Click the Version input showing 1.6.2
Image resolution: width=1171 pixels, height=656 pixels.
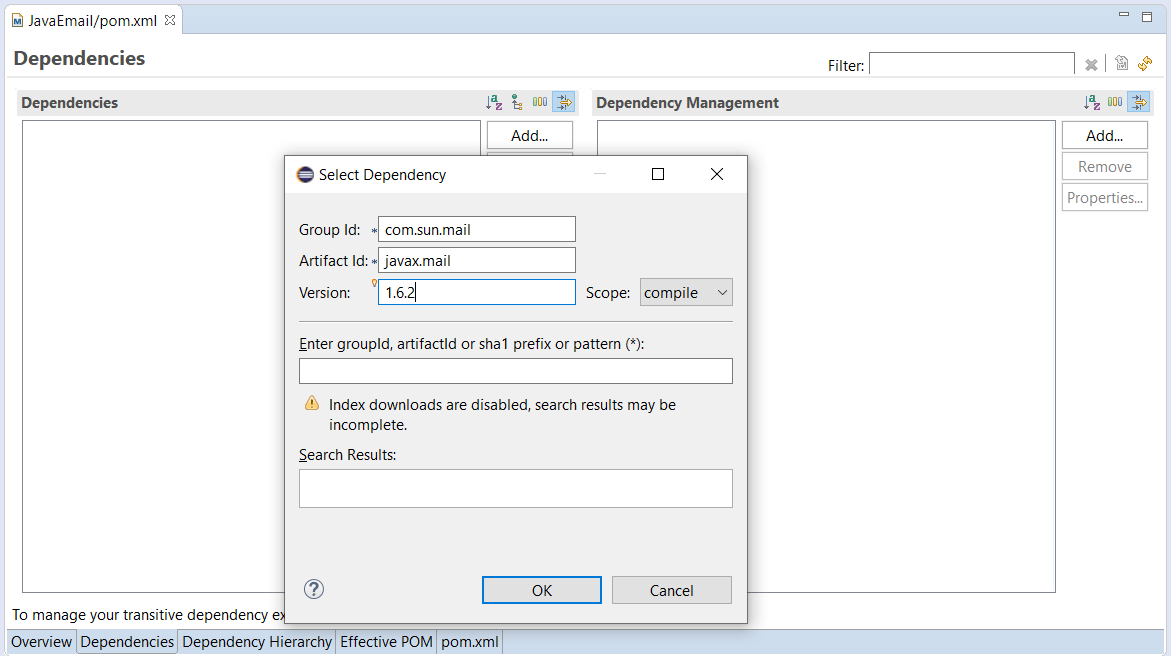coord(477,291)
